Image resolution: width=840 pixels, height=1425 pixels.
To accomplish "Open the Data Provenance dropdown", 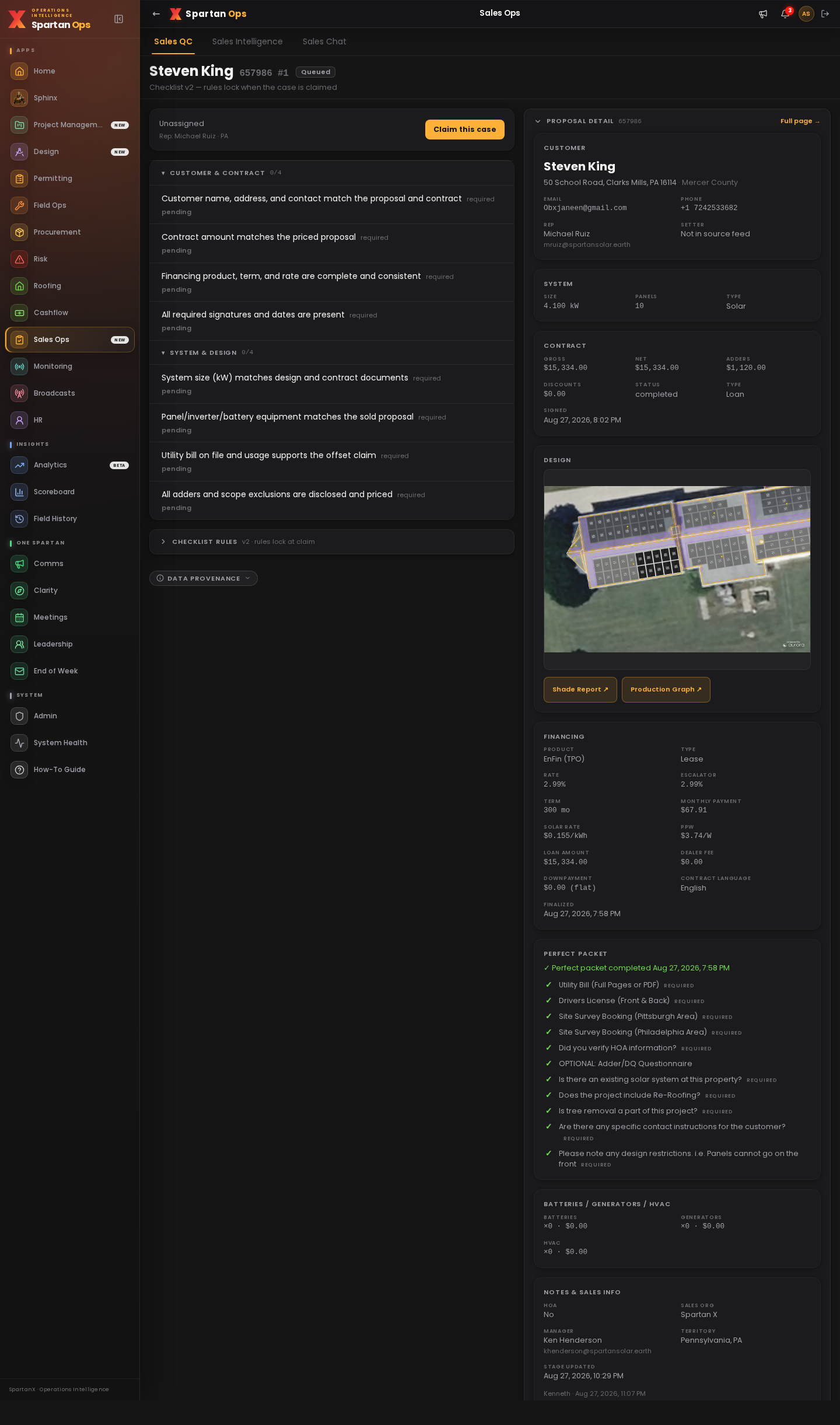I will pos(204,578).
